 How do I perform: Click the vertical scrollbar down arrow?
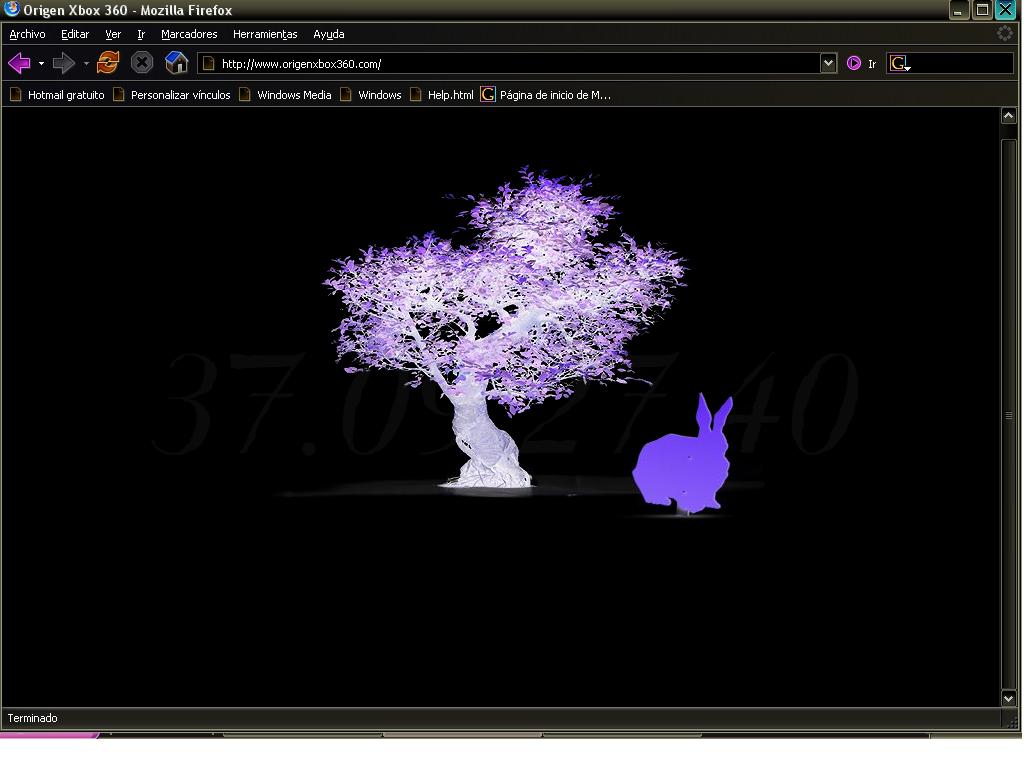pyautogui.click(x=1009, y=697)
